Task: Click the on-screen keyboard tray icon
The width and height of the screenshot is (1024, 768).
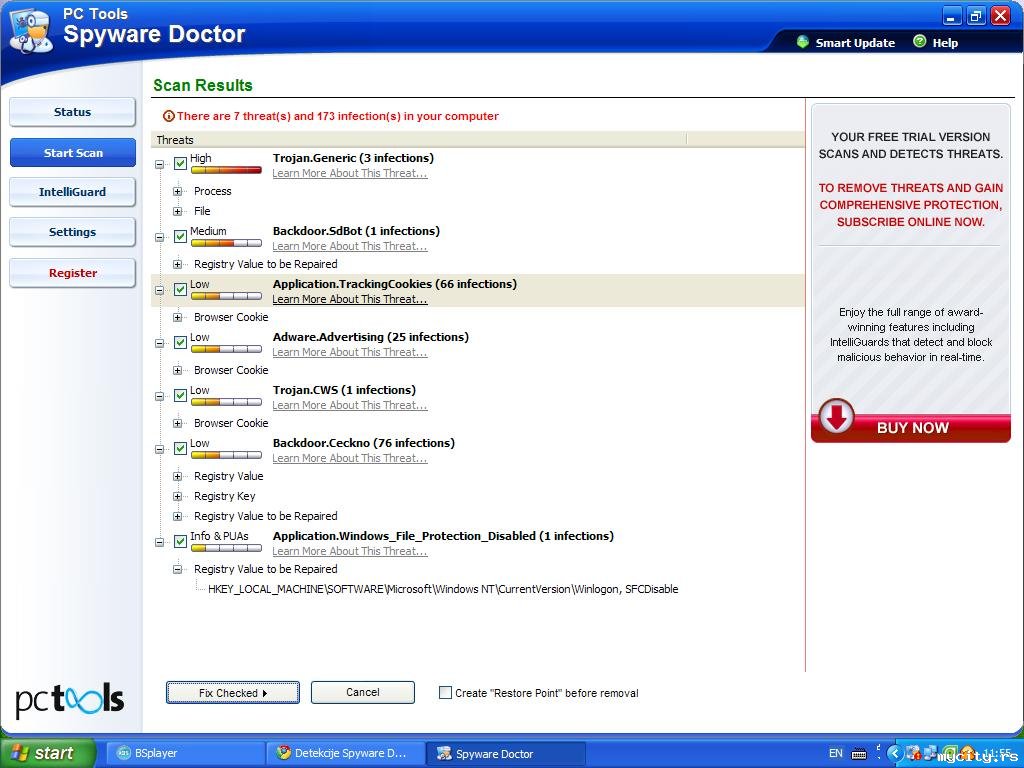Action: pos(859,754)
